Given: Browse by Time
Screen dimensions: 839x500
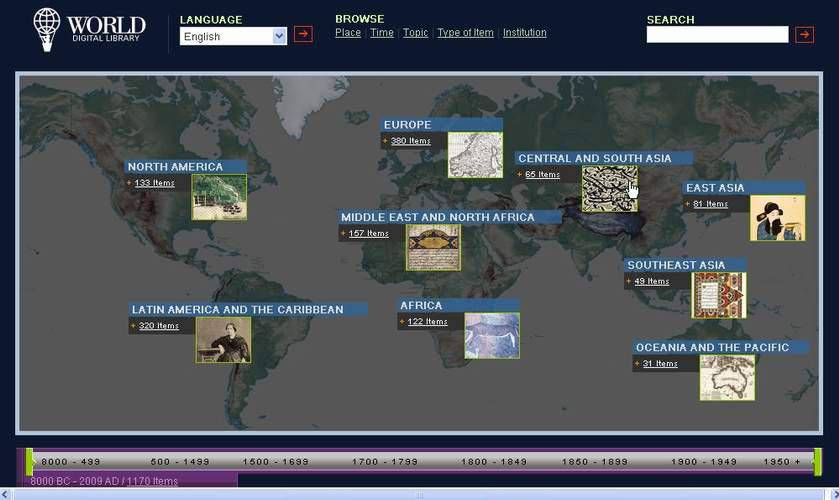Looking at the screenshot, I should point(382,33).
